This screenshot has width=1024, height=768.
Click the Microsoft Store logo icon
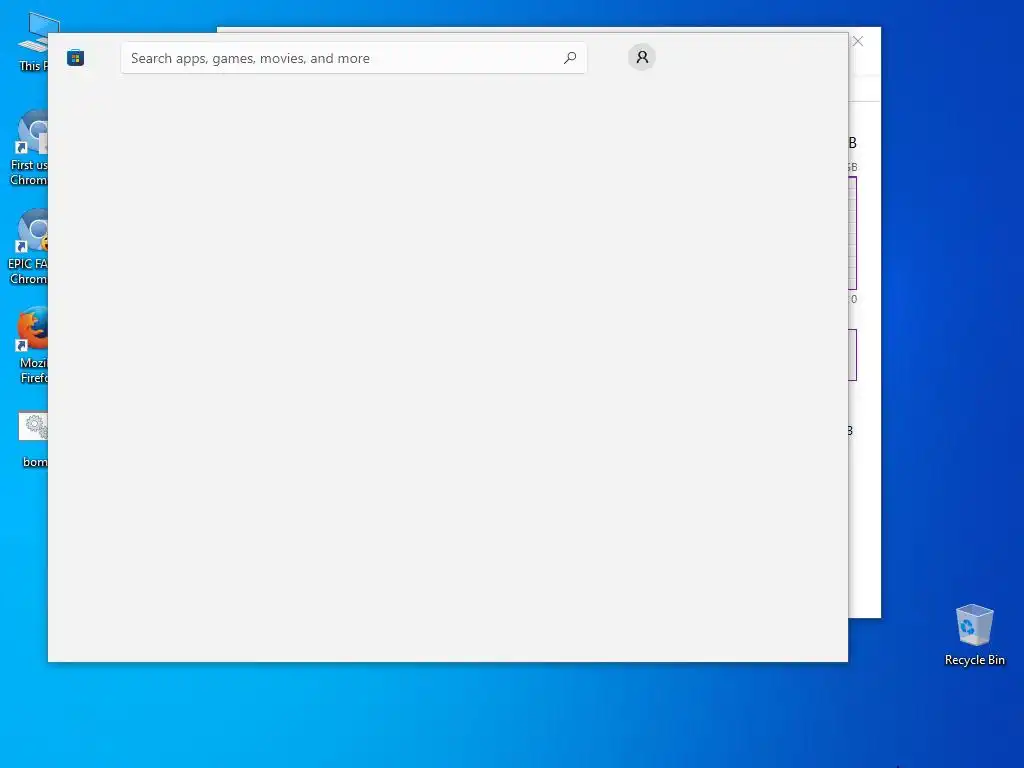(x=75, y=58)
